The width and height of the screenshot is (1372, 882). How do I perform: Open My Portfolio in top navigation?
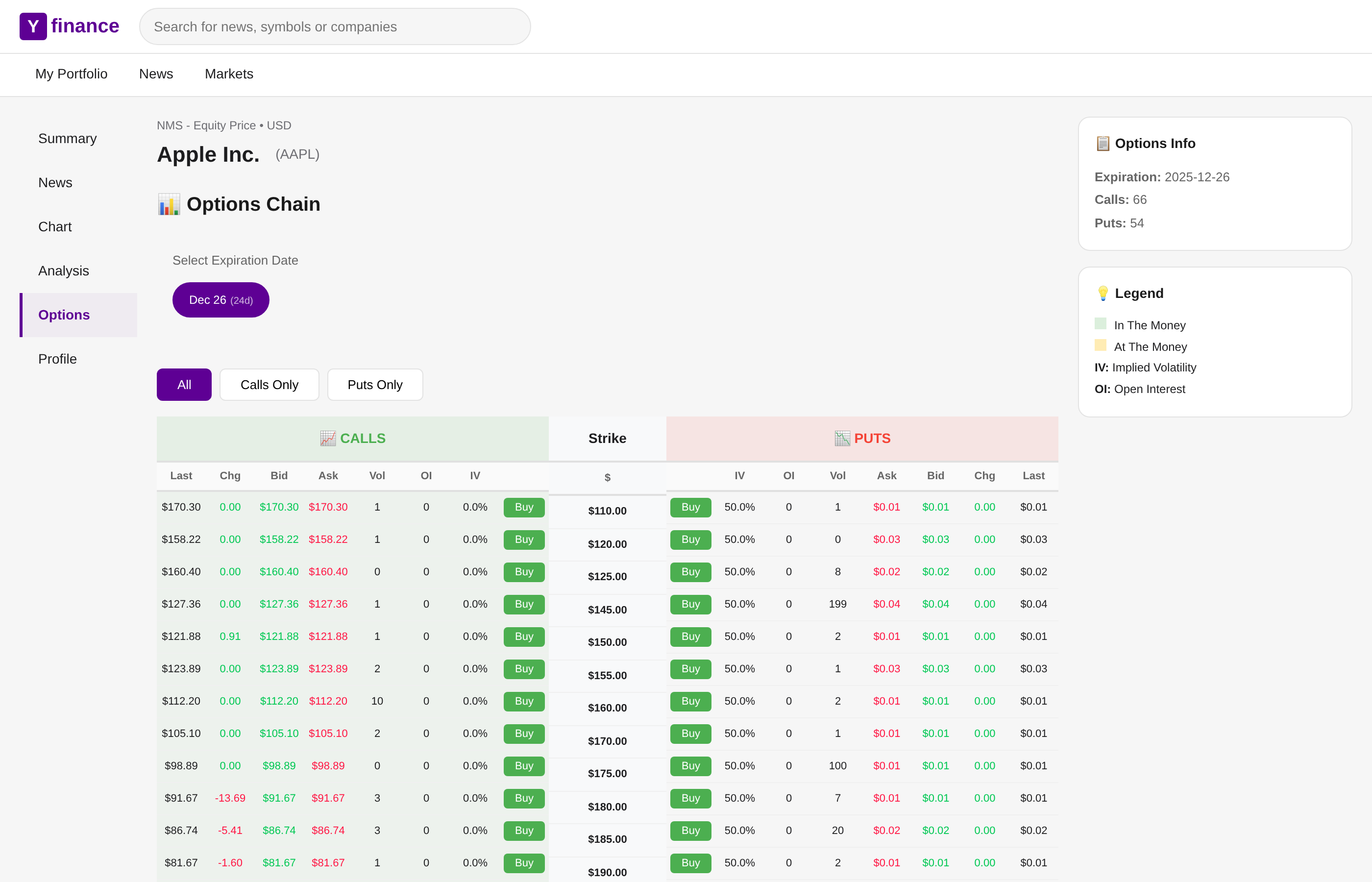pyautogui.click(x=72, y=74)
